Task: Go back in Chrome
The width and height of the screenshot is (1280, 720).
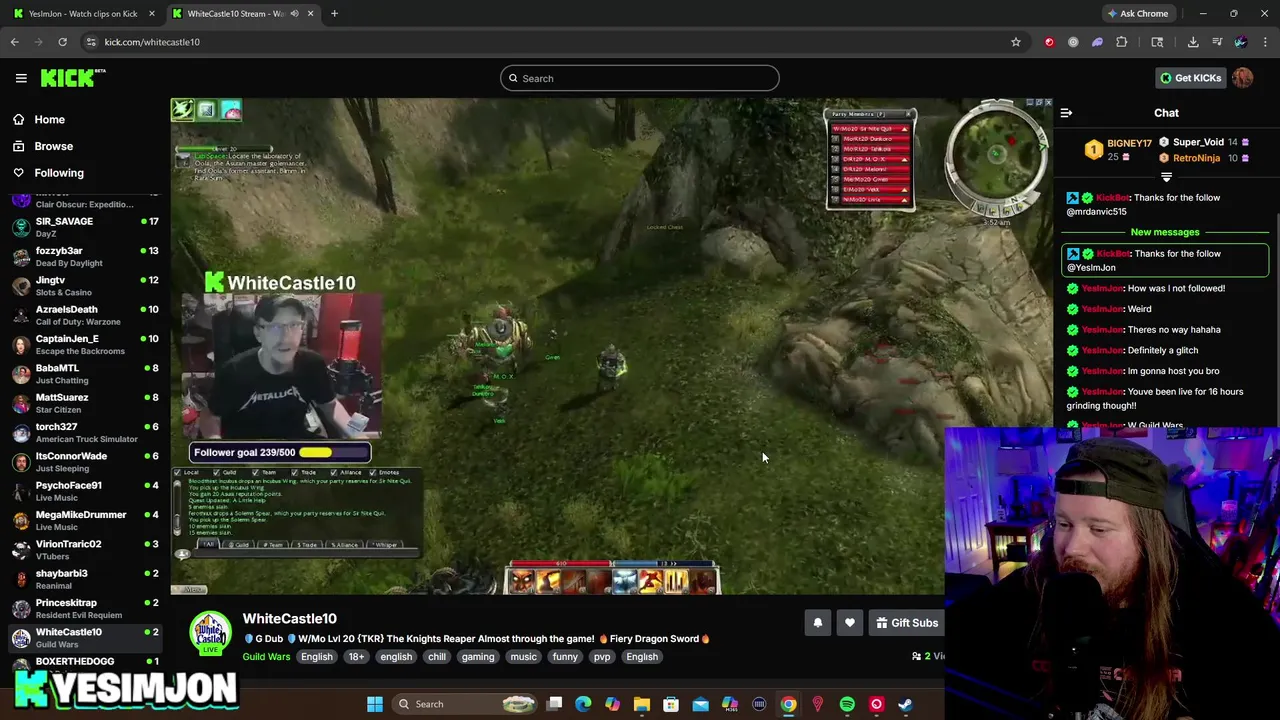Action: (15, 42)
